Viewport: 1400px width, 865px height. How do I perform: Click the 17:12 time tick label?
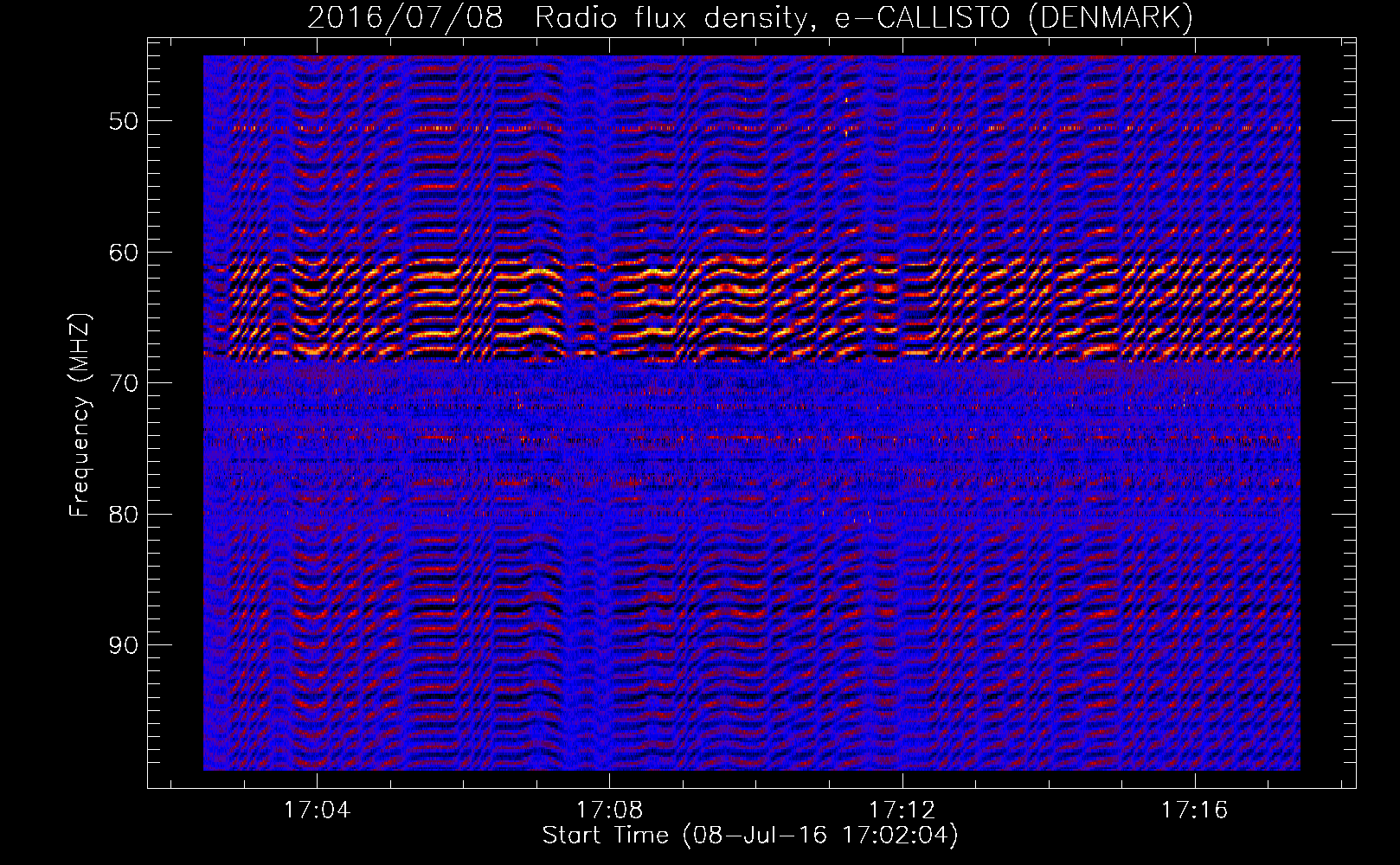(x=902, y=810)
